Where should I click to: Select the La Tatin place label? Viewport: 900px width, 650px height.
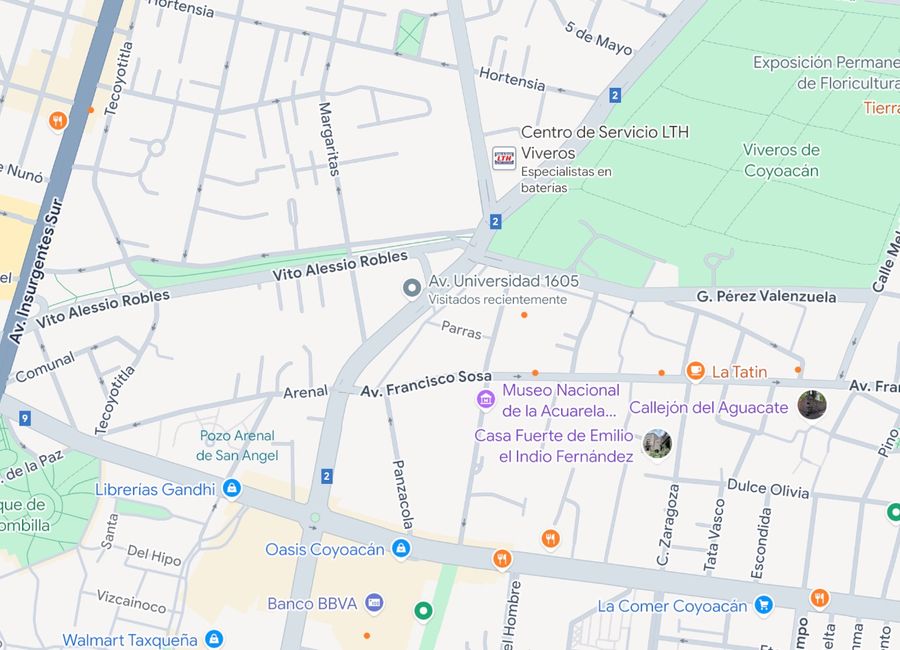739,372
